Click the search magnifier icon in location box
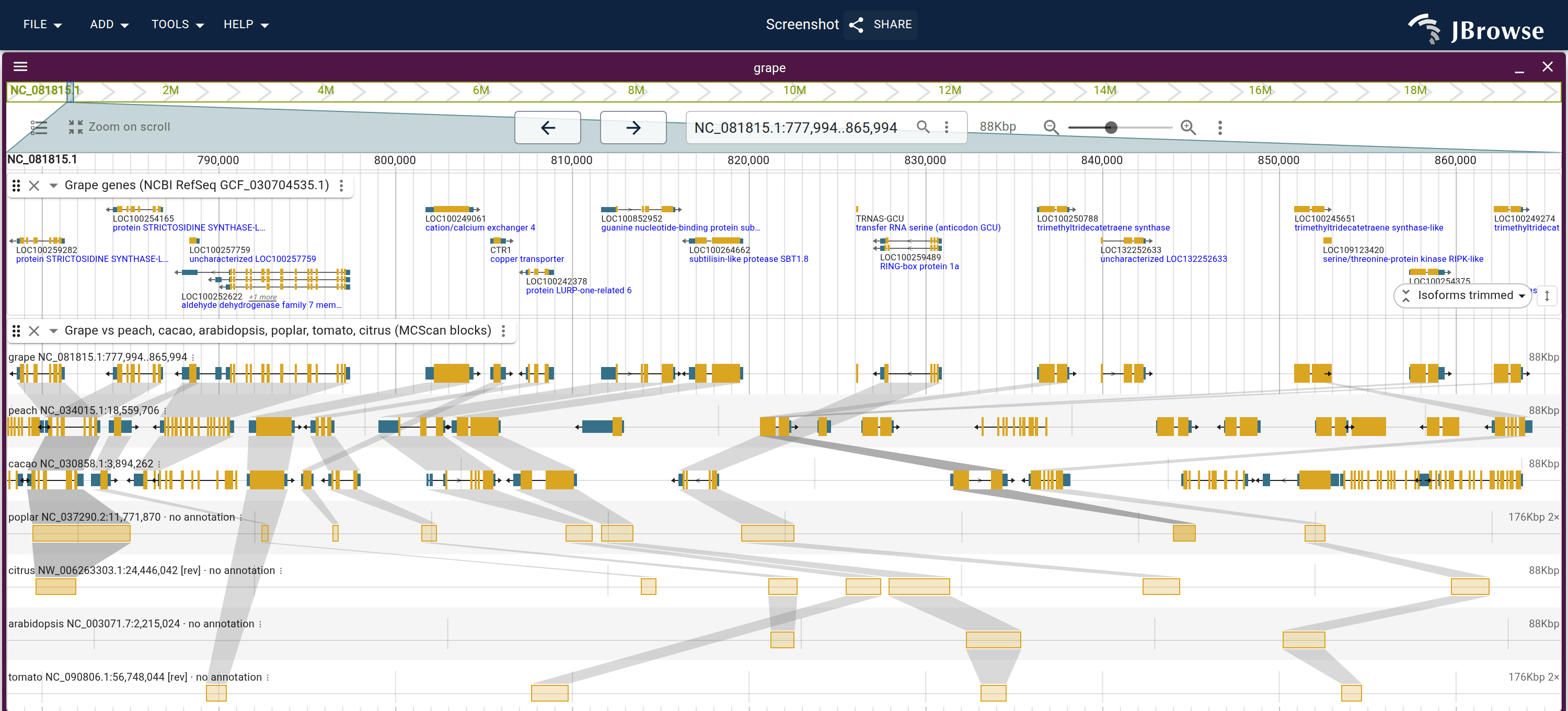Screen dimensions: 1568x711 (924, 127)
